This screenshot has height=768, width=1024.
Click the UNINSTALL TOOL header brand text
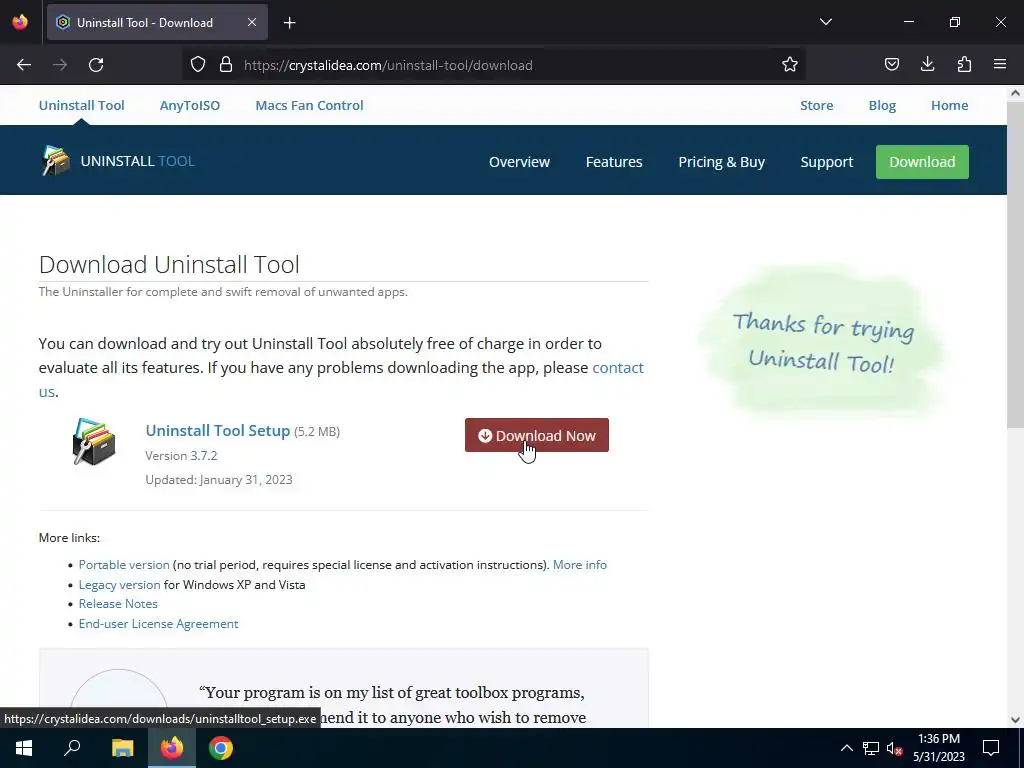click(x=138, y=161)
